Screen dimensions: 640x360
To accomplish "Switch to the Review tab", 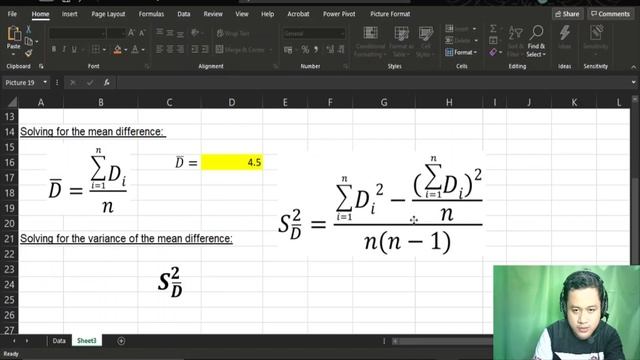I will 213,14.
